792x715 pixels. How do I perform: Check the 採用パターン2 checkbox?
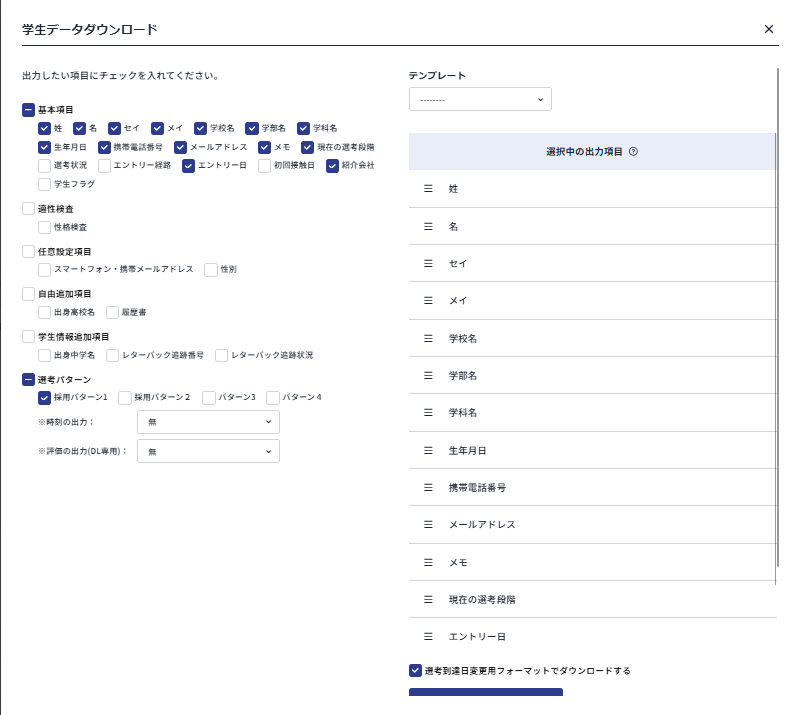pos(125,398)
